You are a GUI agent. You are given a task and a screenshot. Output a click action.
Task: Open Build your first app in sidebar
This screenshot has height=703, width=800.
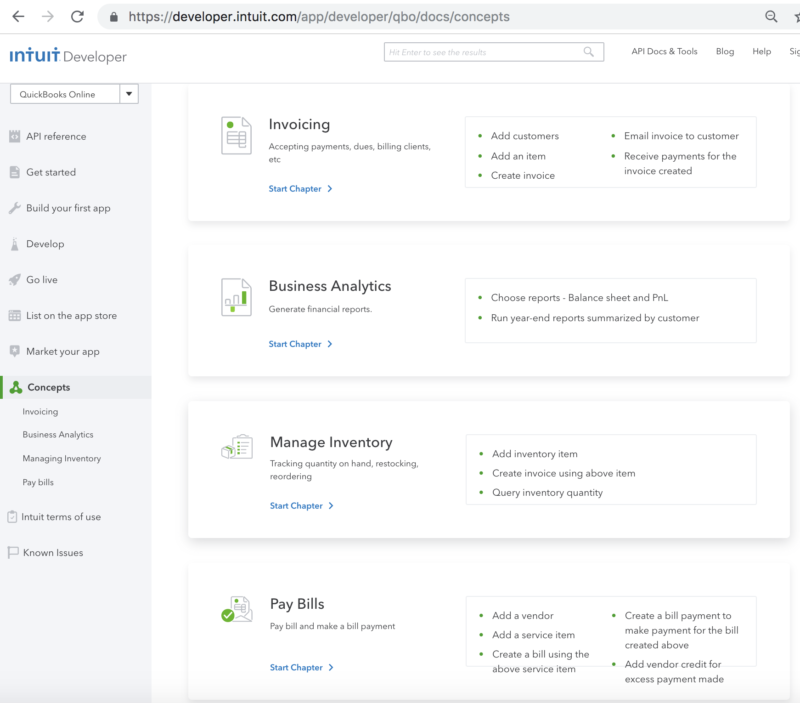(x=68, y=208)
